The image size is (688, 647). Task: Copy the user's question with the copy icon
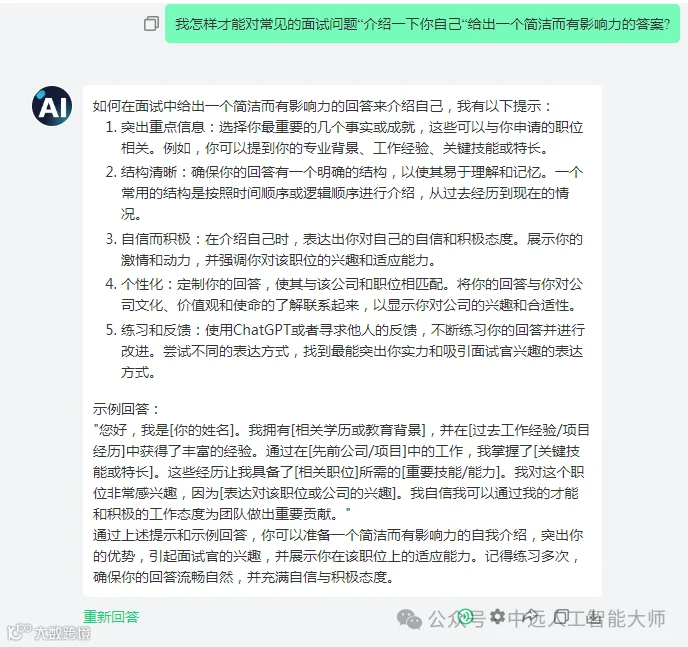151,23
